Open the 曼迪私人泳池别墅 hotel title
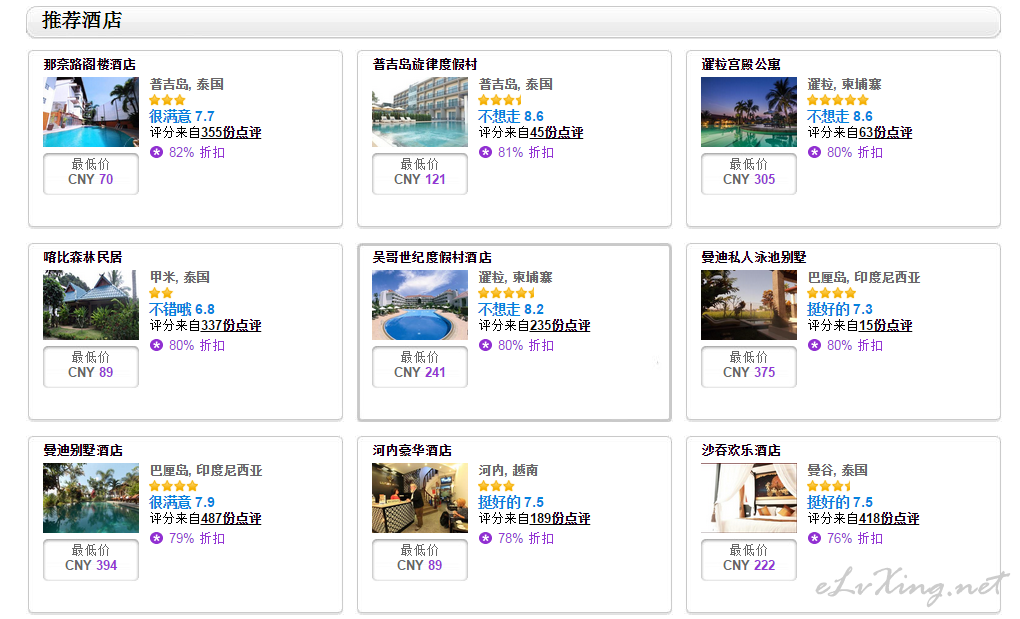Viewport: 1020px width, 619px height. (754, 257)
